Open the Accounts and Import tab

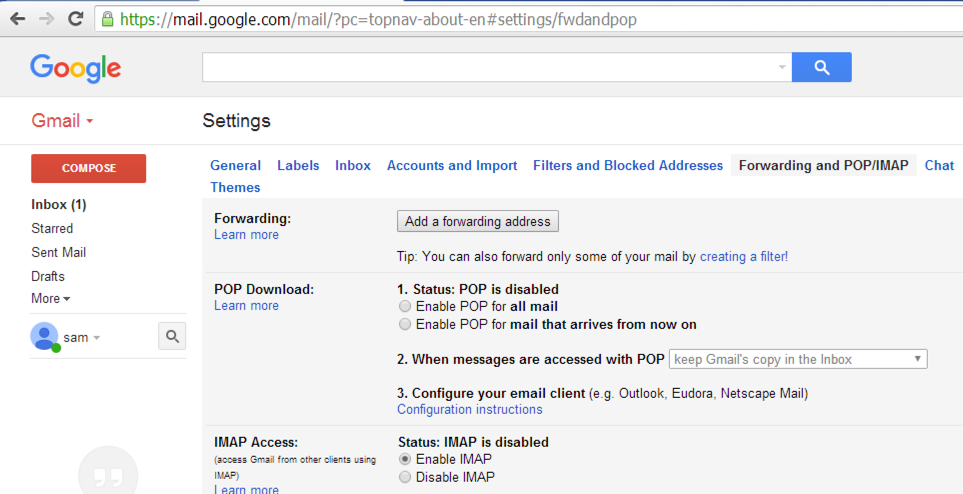452,165
